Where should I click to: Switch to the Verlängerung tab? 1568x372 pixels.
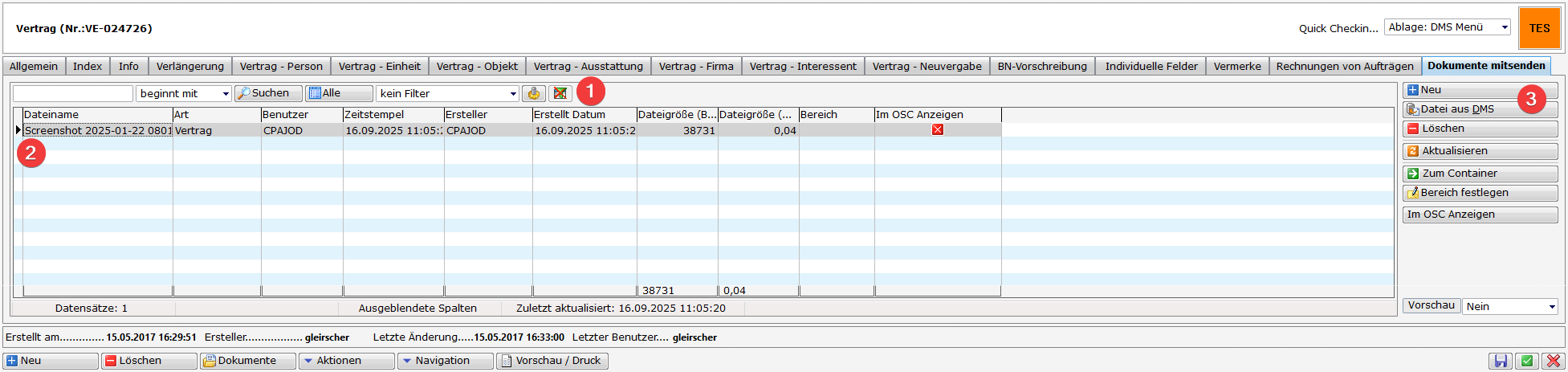coord(189,66)
